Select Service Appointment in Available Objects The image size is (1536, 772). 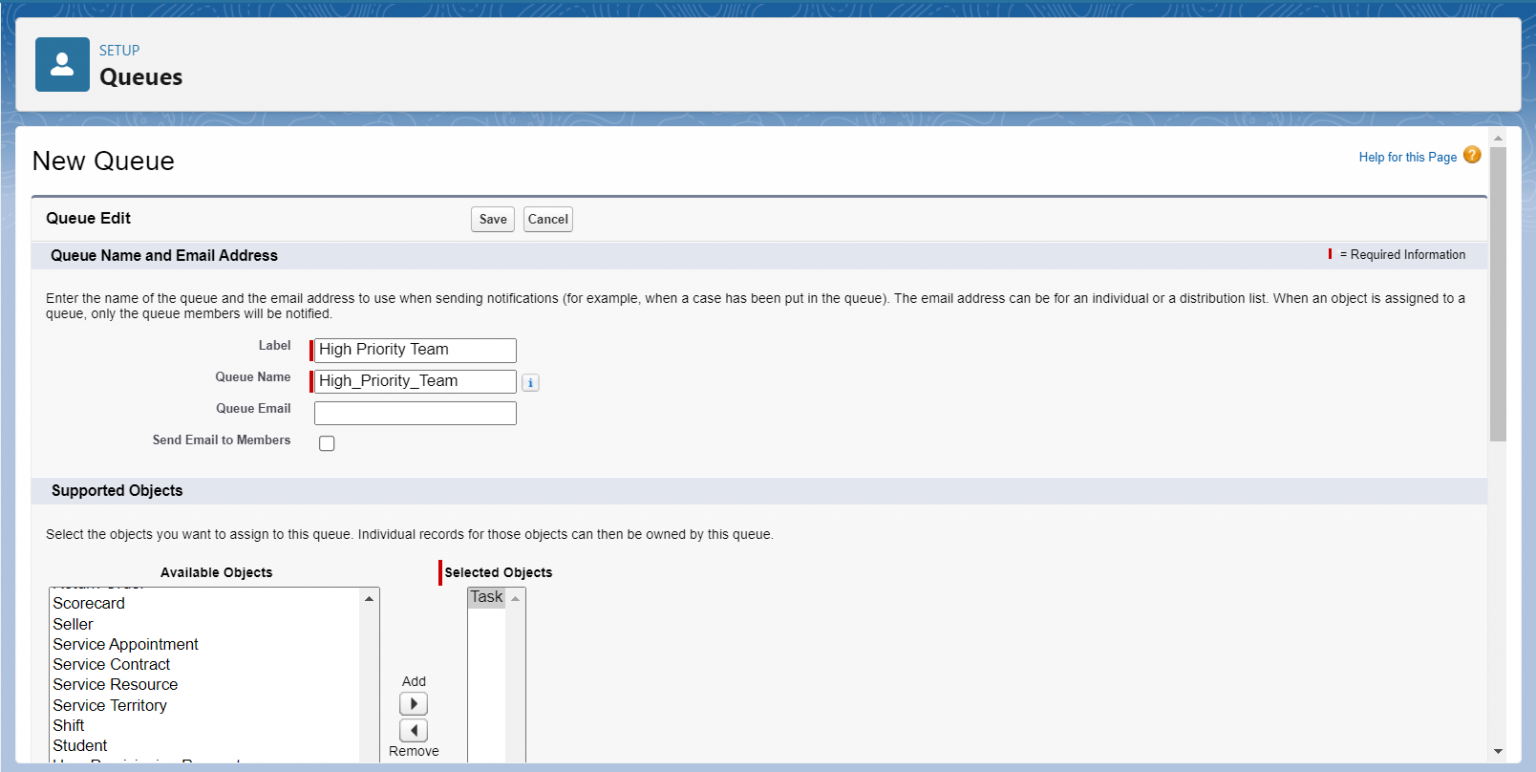click(x=125, y=644)
